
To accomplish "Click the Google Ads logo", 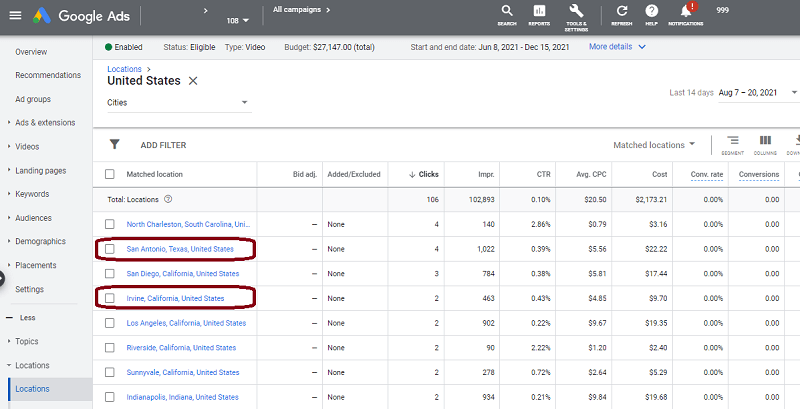I will tap(81, 16).
